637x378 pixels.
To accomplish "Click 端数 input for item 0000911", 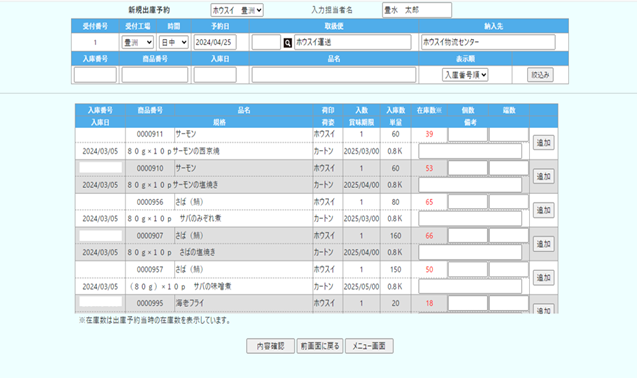I will click(509, 135).
